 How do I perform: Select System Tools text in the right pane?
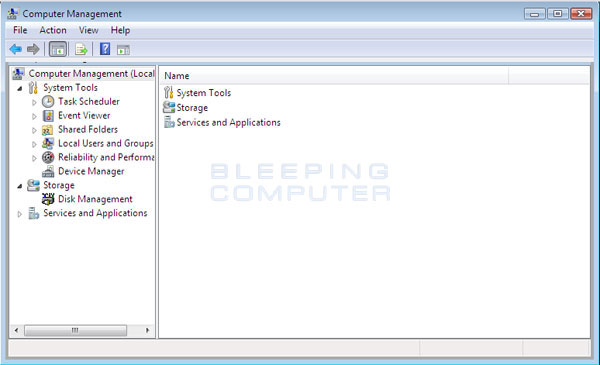pyautogui.click(x=204, y=93)
